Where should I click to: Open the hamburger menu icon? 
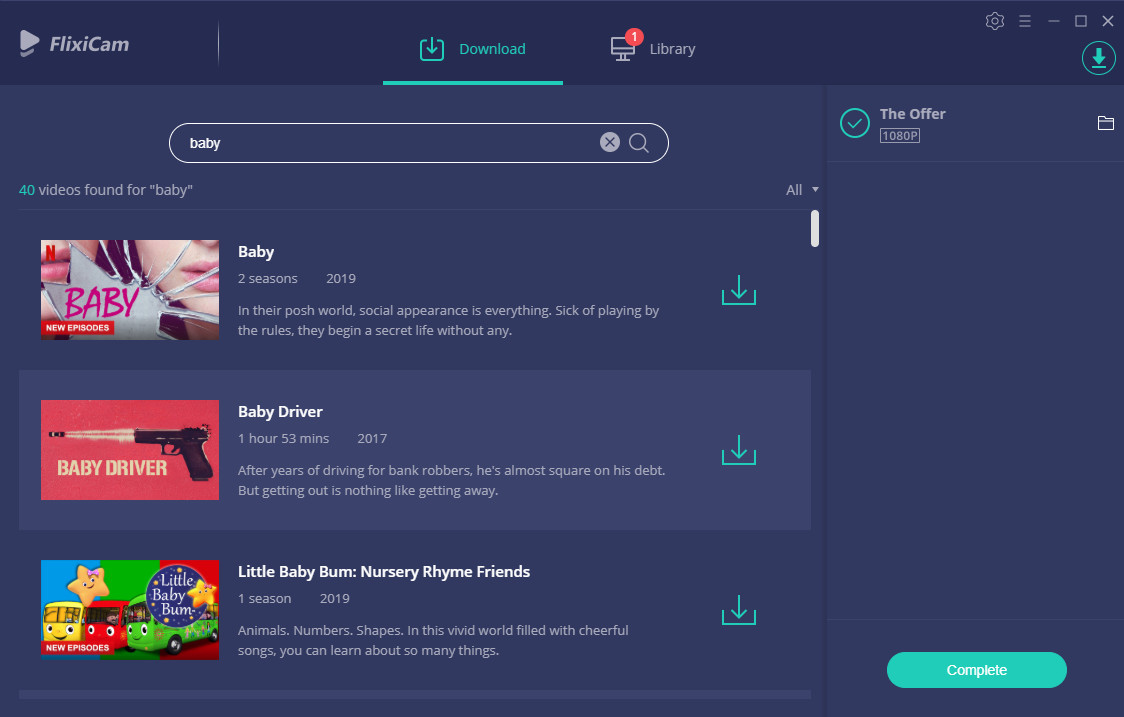pyautogui.click(x=1024, y=21)
